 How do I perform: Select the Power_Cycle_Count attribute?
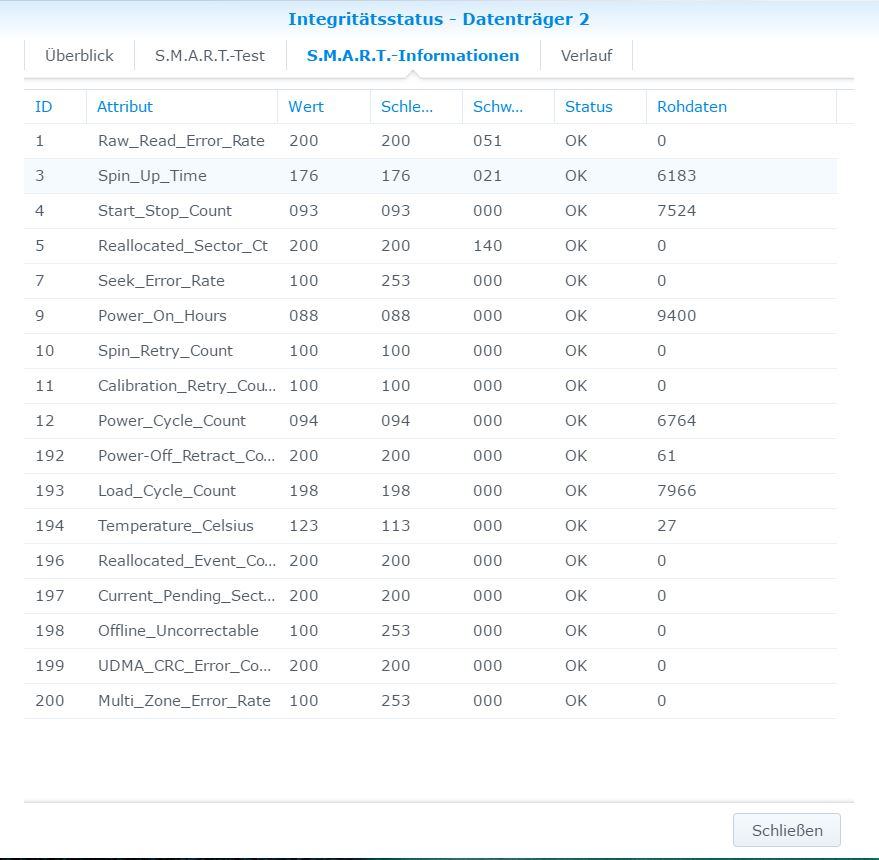point(172,421)
